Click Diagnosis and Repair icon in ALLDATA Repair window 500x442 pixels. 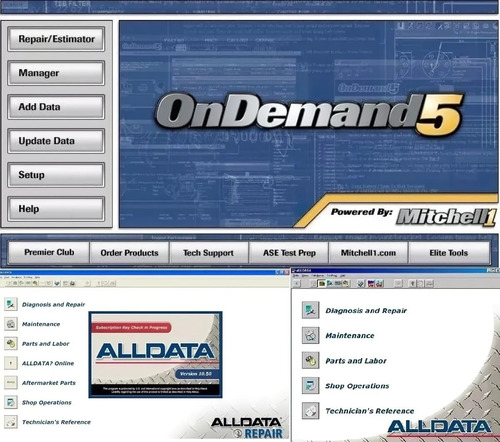point(11,304)
